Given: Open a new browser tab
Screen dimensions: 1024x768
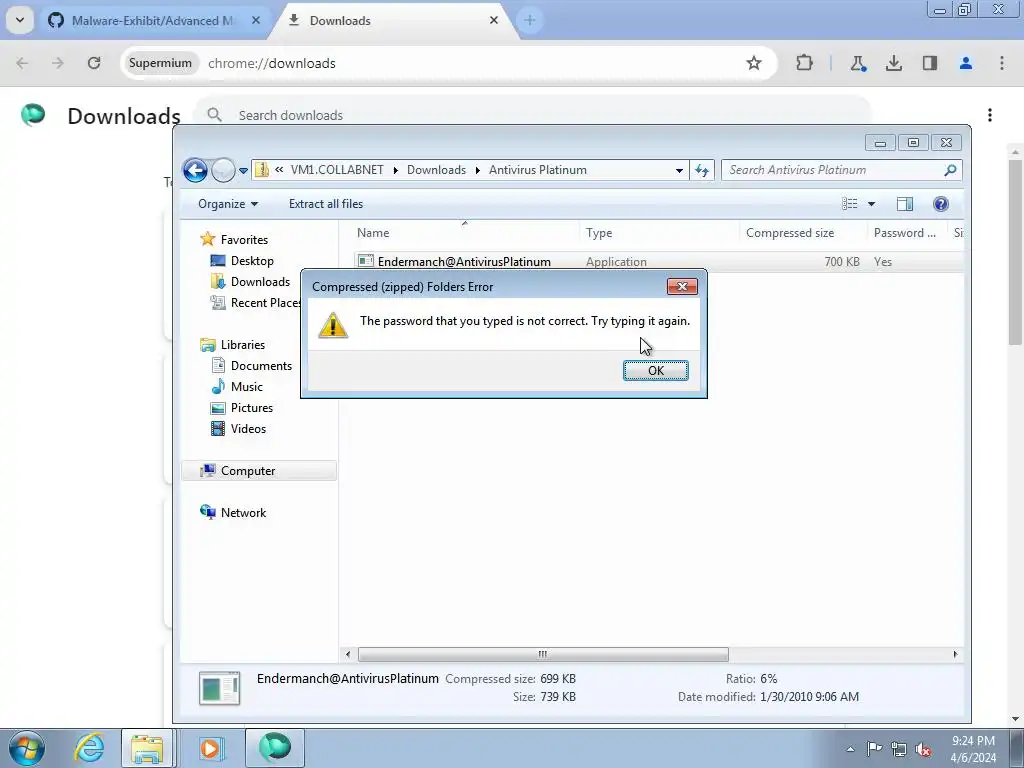Looking at the screenshot, I should [530, 20].
